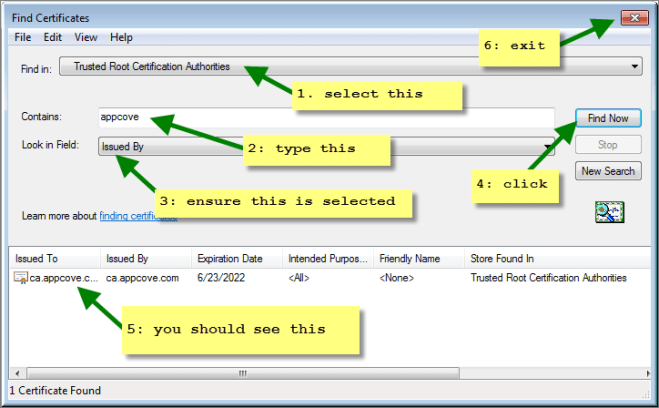The height and width of the screenshot is (408, 659).
Task: Open the File menu
Action: point(22,37)
